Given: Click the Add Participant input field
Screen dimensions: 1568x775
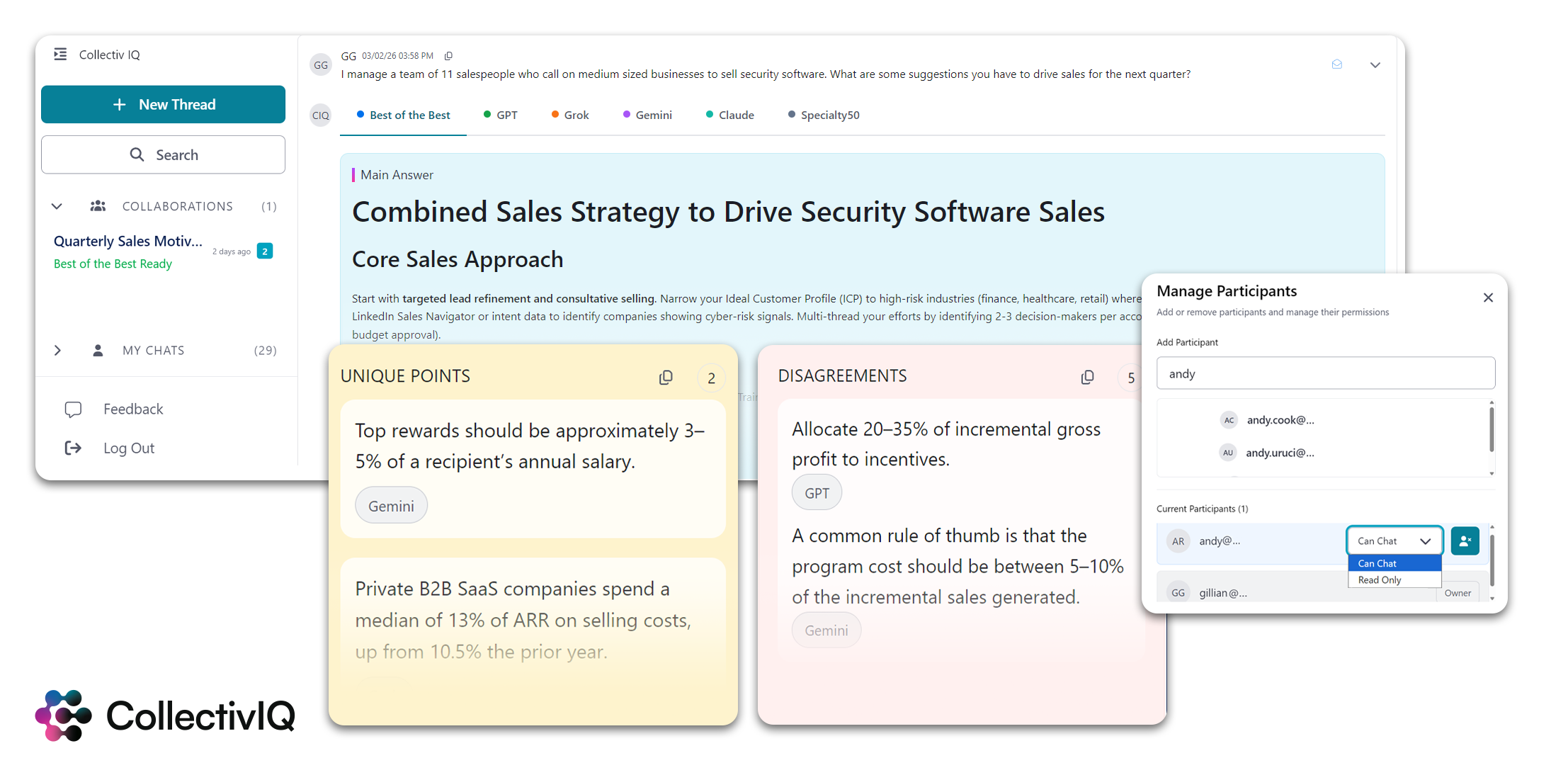Looking at the screenshot, I should [1325, 373].
